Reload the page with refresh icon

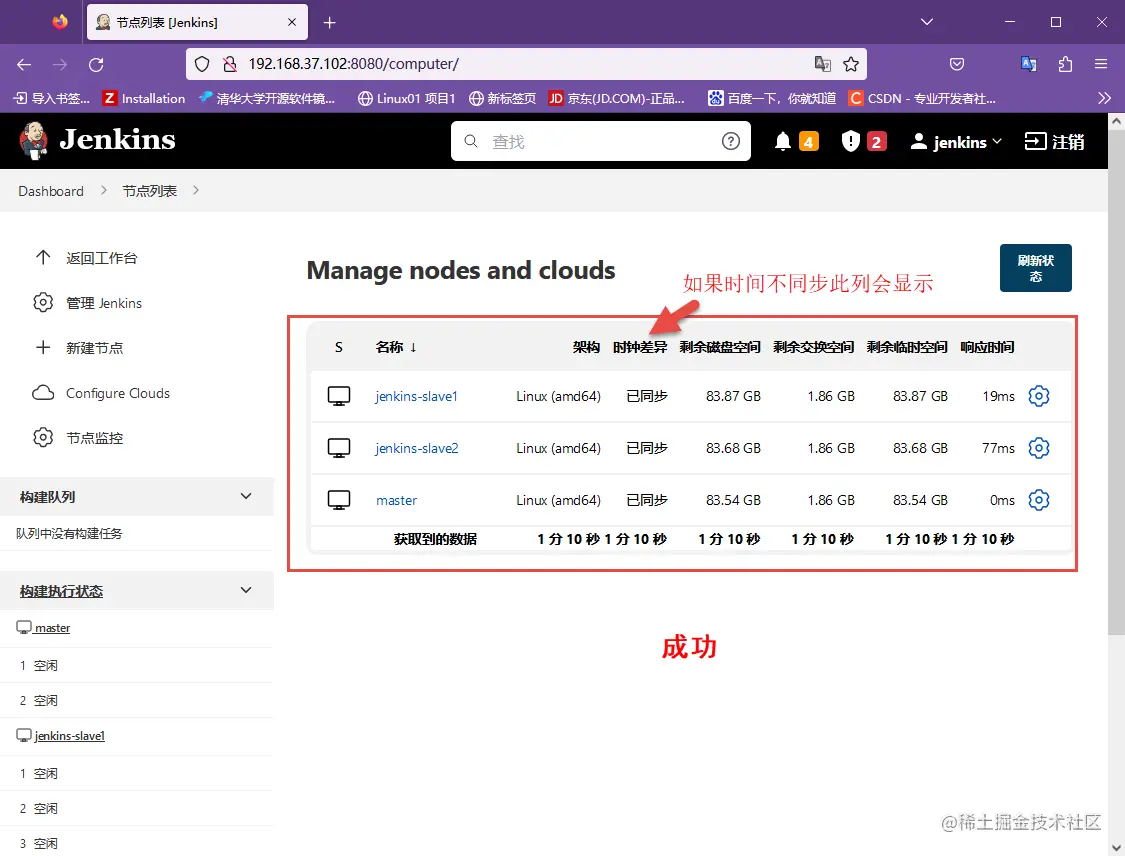point(96,65)
